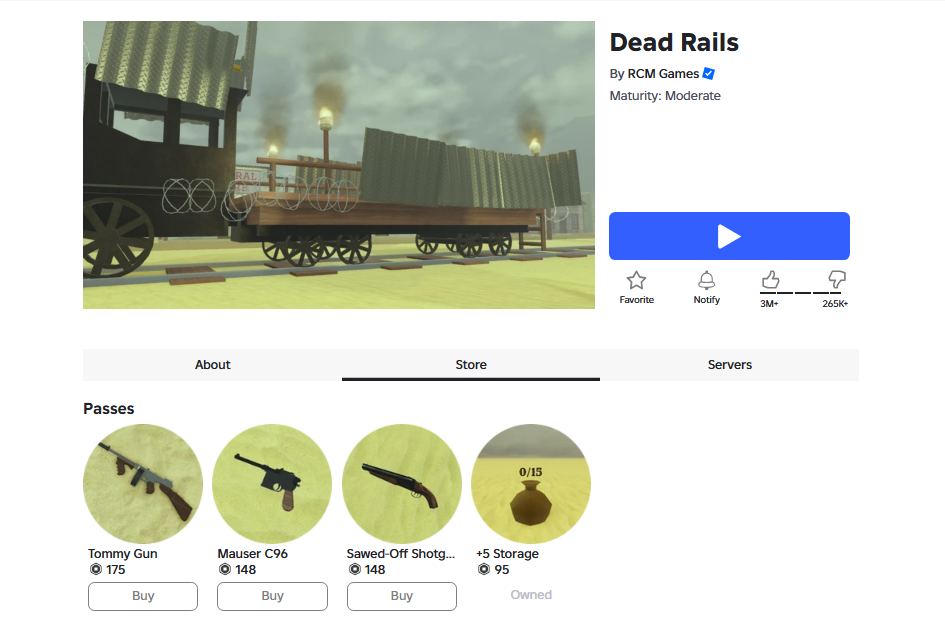The height and width of the screenshot is (641, 945).
Task: Open the +5 Storage pass thumbnail
Action: [x=531, y=484]
